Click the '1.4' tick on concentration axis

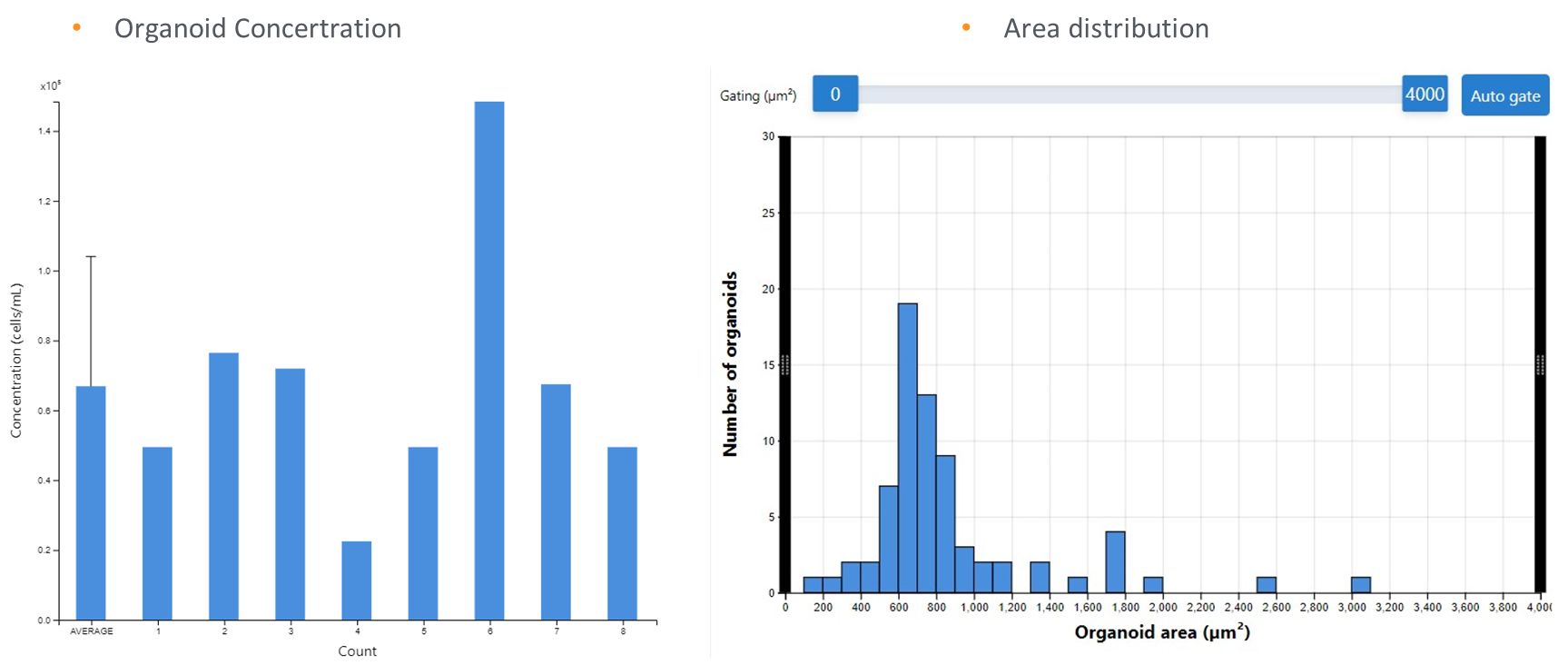click(x=44, y=131)
